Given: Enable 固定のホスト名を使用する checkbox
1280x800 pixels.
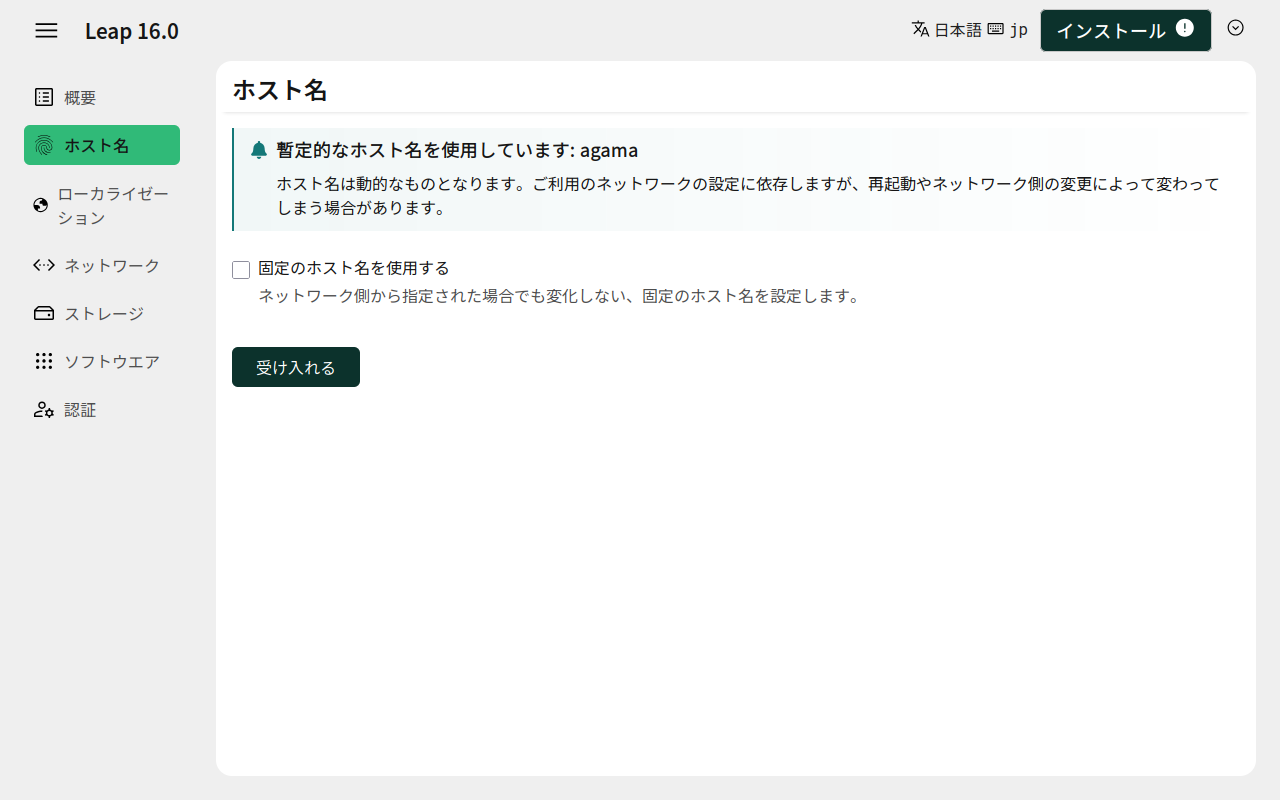Looking at the screenshot, I should (241, 270).
